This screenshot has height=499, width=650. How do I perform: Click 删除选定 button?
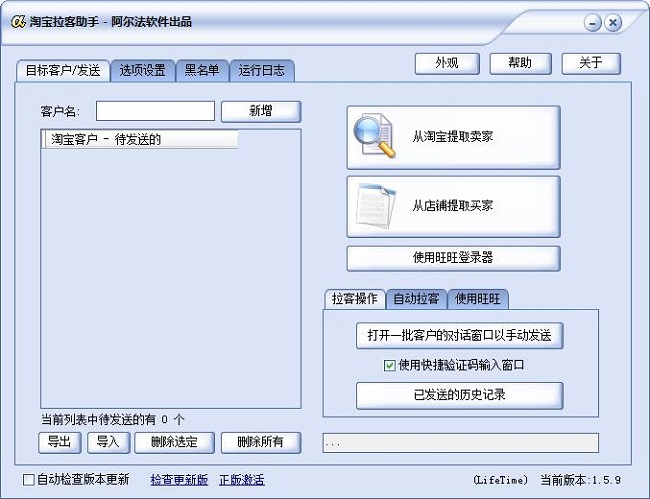click(x=174, y=442)
